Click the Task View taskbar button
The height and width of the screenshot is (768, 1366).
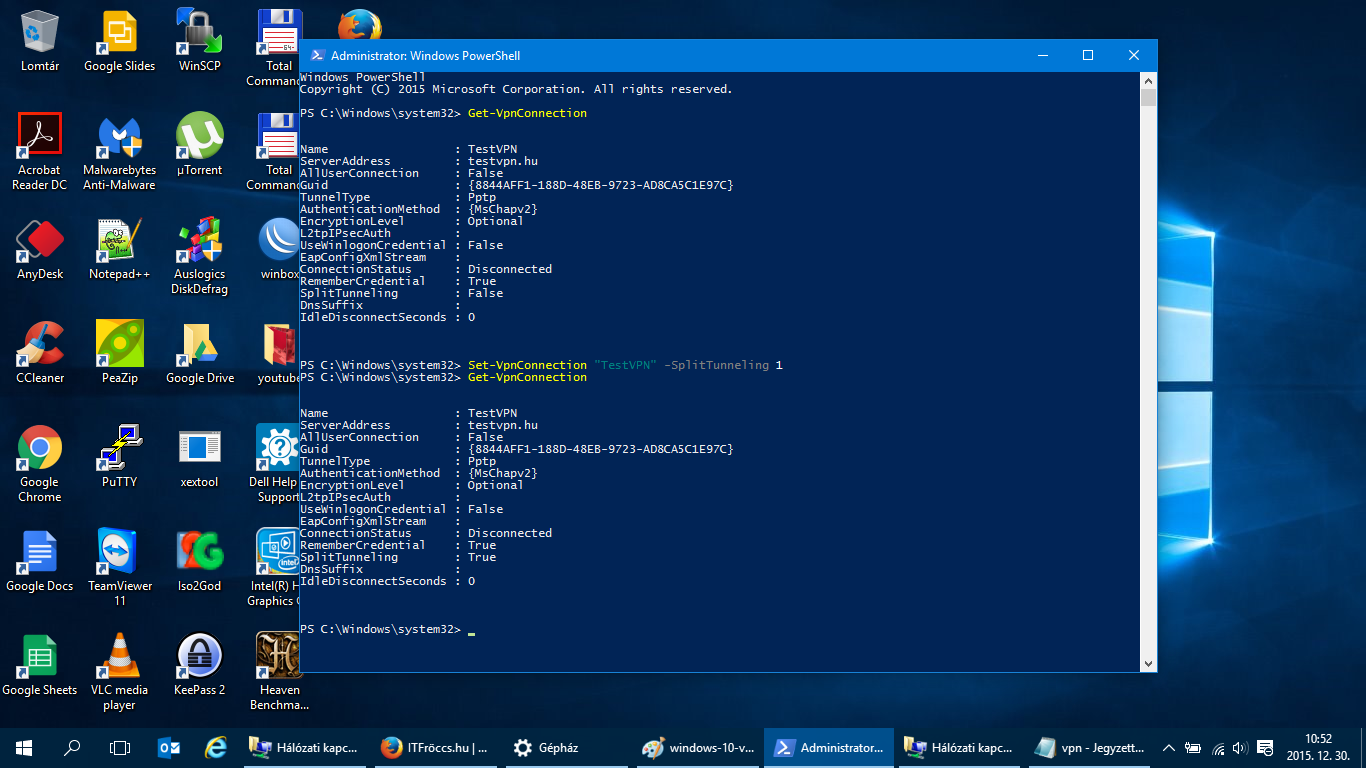(120, 747)
